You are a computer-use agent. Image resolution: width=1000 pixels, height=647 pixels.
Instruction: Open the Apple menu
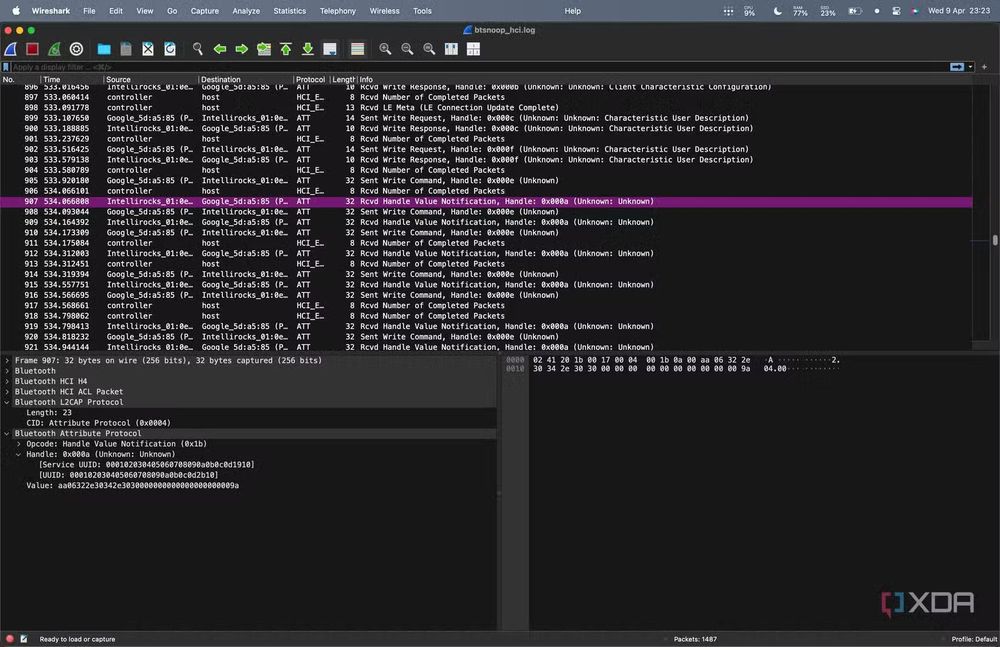coord(16,11)
